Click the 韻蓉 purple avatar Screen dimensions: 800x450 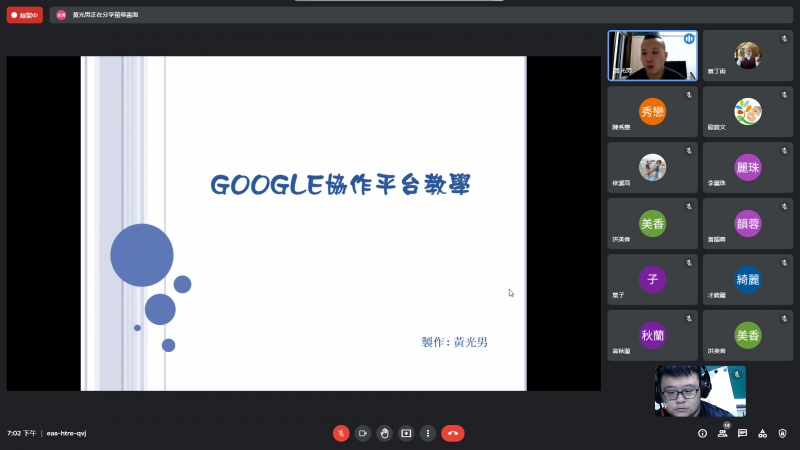pyautogui.click(x=748, y=223)
